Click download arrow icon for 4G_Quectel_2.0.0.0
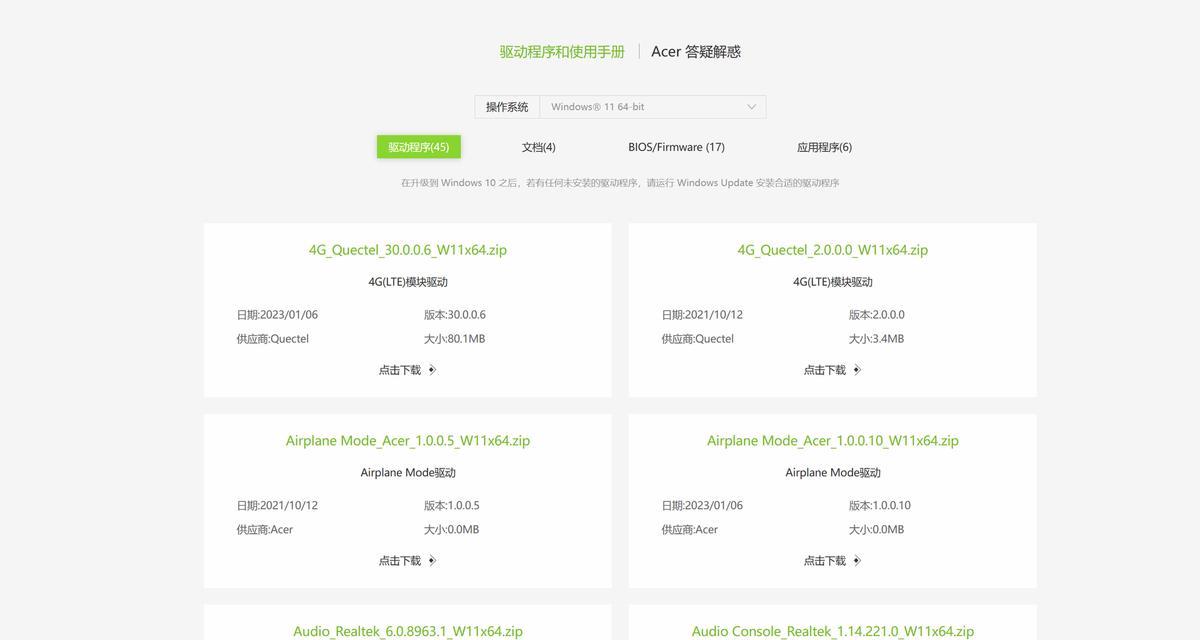The height and width of the screenshot is (640, 1200). tap(857, 370)
